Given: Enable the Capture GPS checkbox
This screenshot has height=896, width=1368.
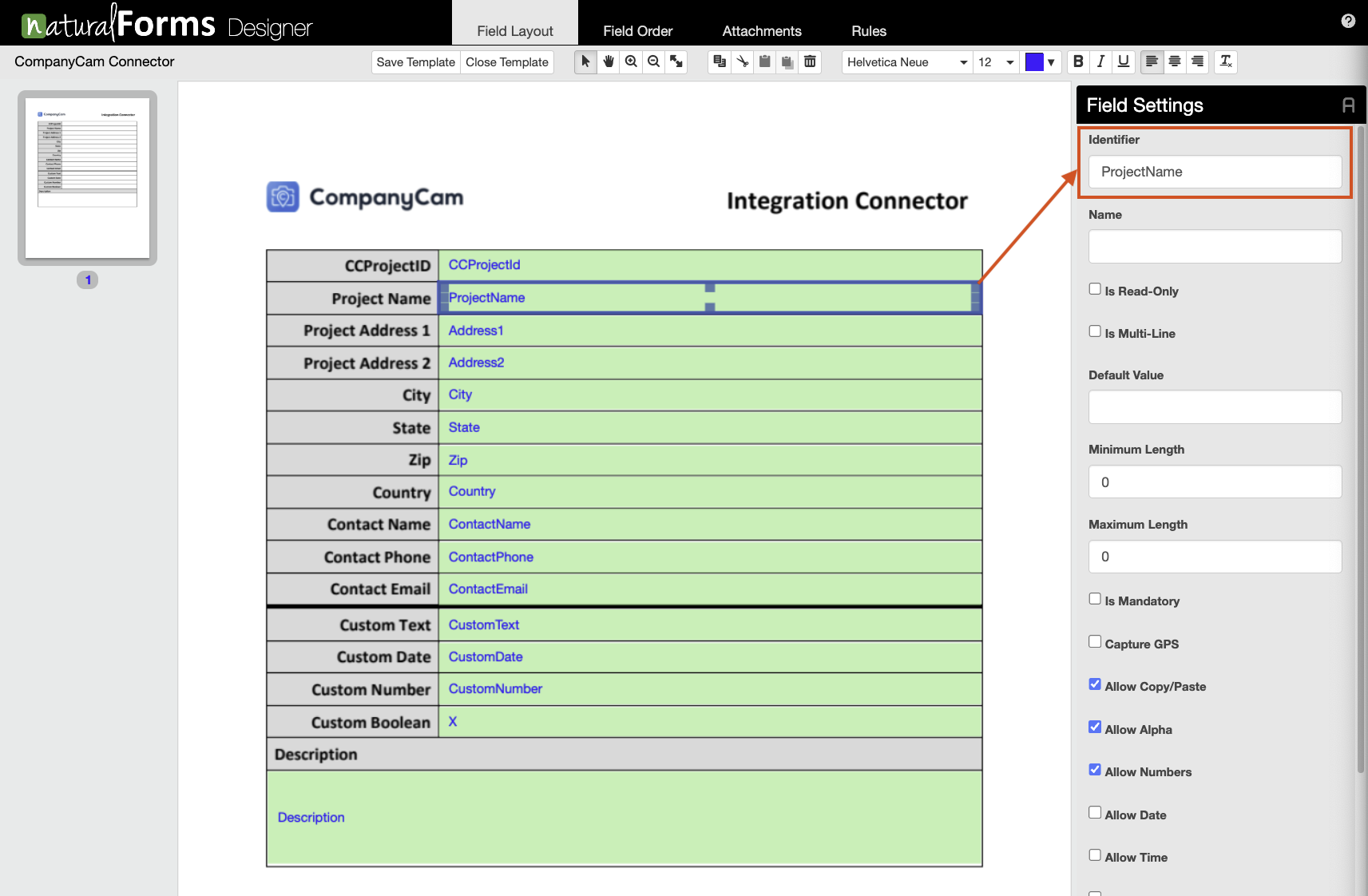Looking at the screenshot, I should click(x=1095, y=642).
